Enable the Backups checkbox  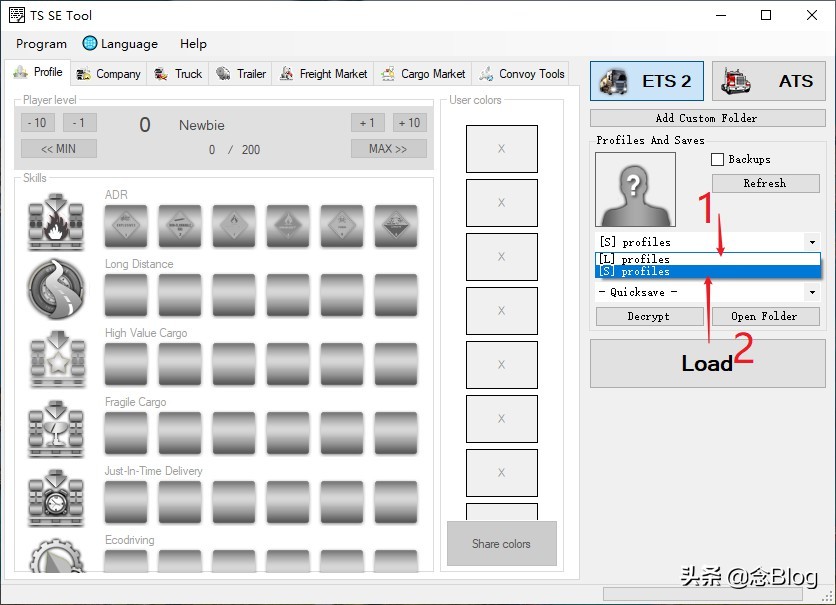click(x=717, y=159)
